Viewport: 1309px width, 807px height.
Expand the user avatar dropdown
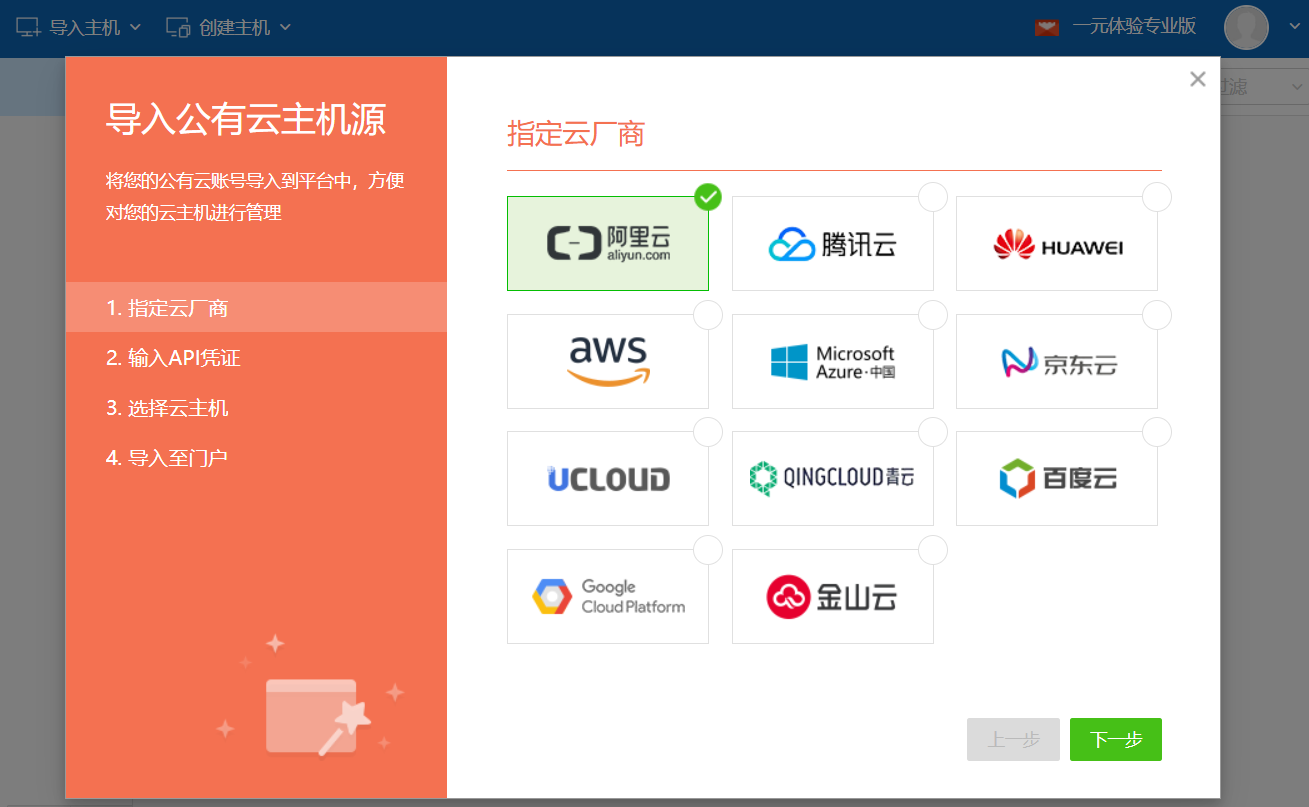(1246, 27)
